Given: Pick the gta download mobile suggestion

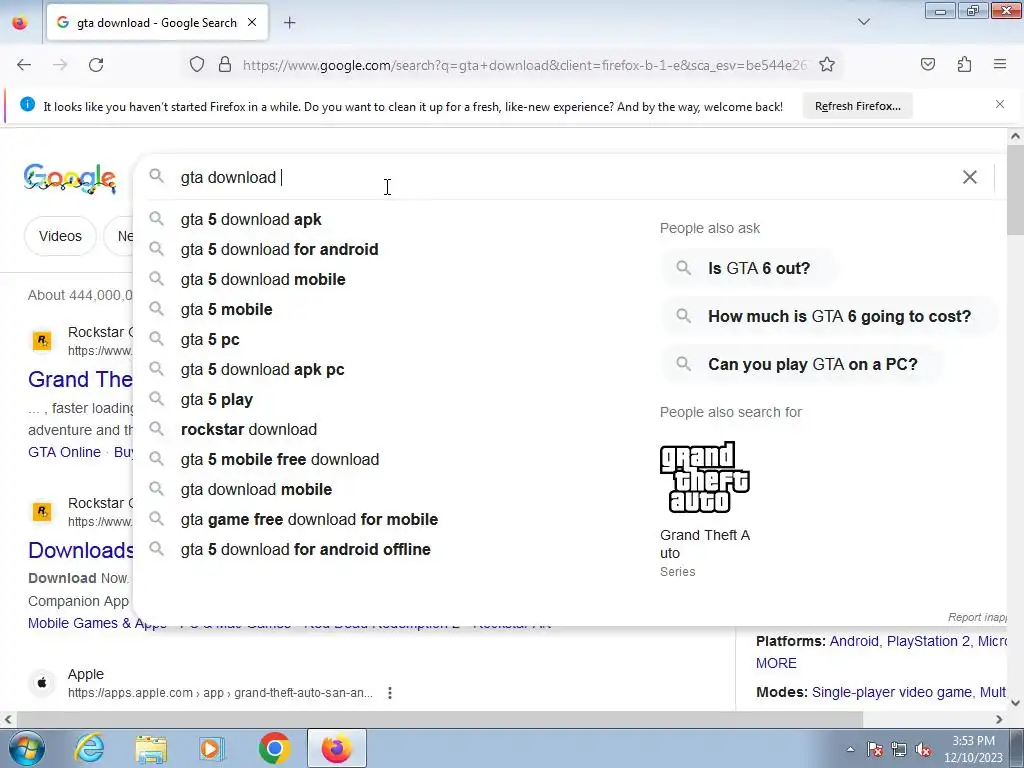Looking at the screenshot, I should tap(256, 490).
